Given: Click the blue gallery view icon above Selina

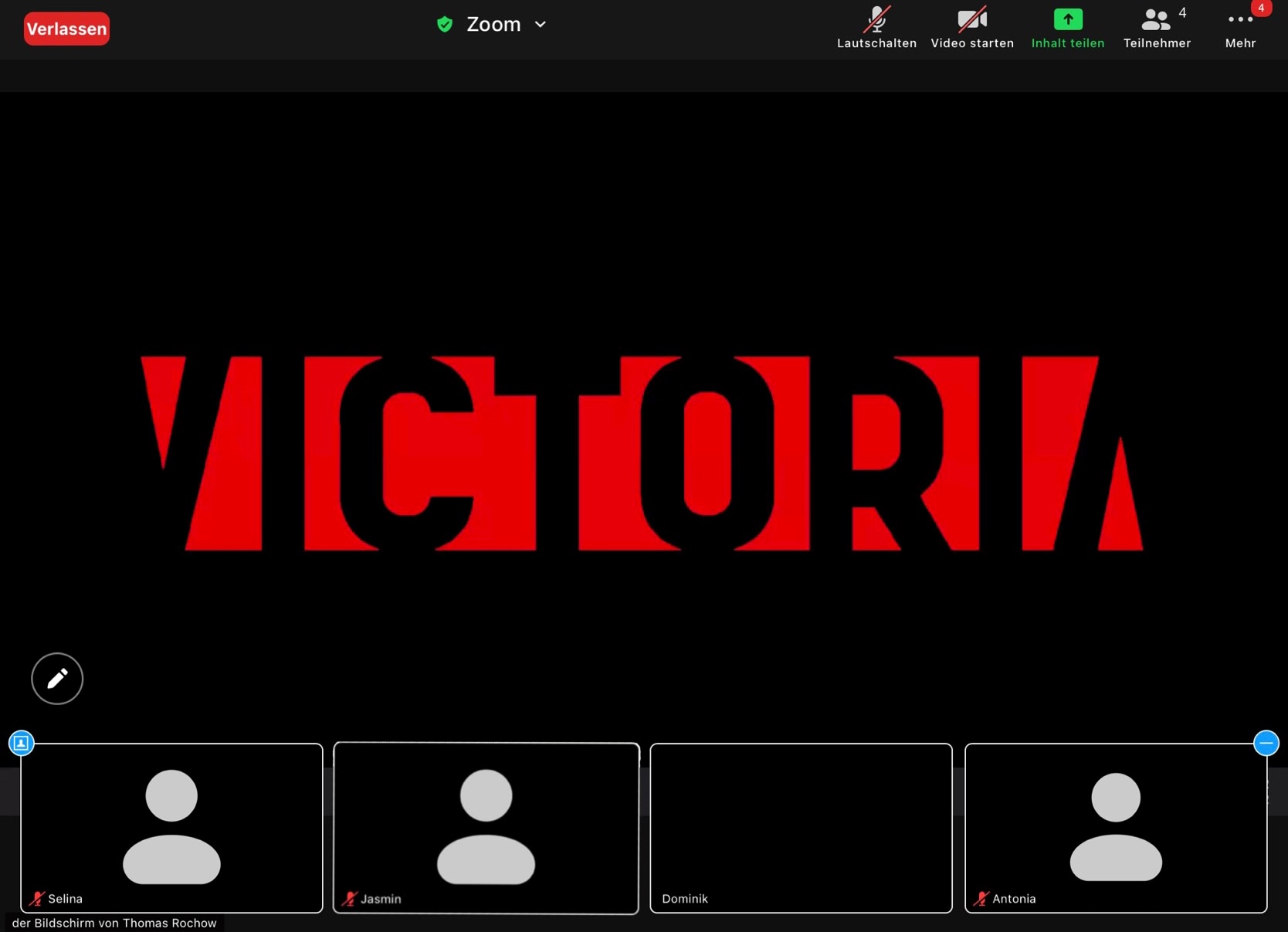Looking at the screenshot, I should pos(22,743).
